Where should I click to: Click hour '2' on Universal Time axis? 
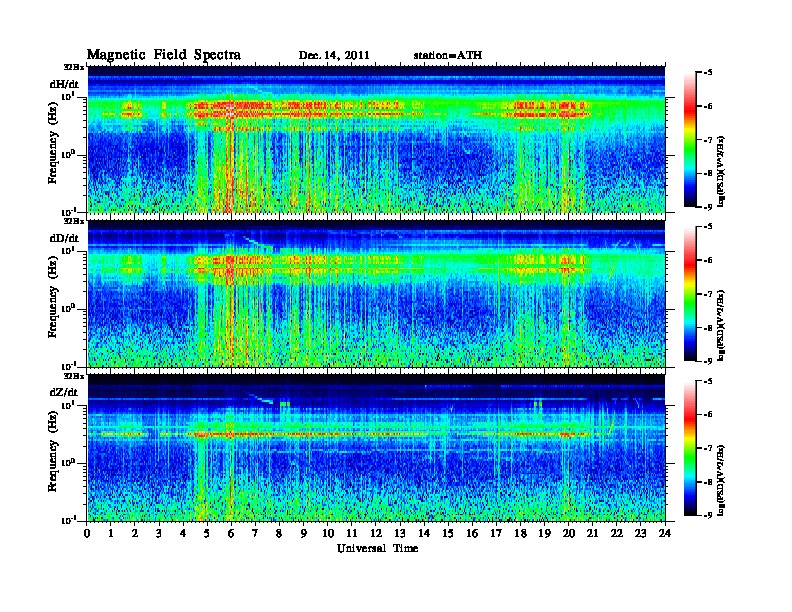135,533
